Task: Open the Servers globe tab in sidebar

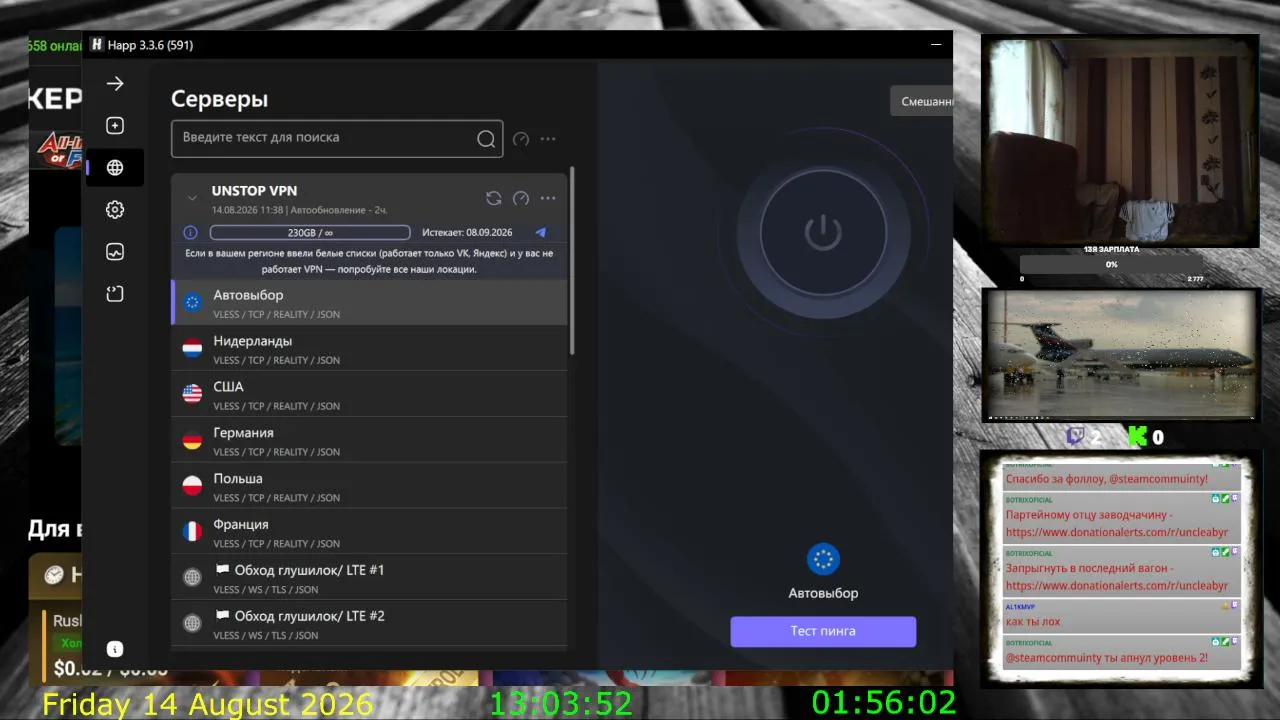Action: 115,168
